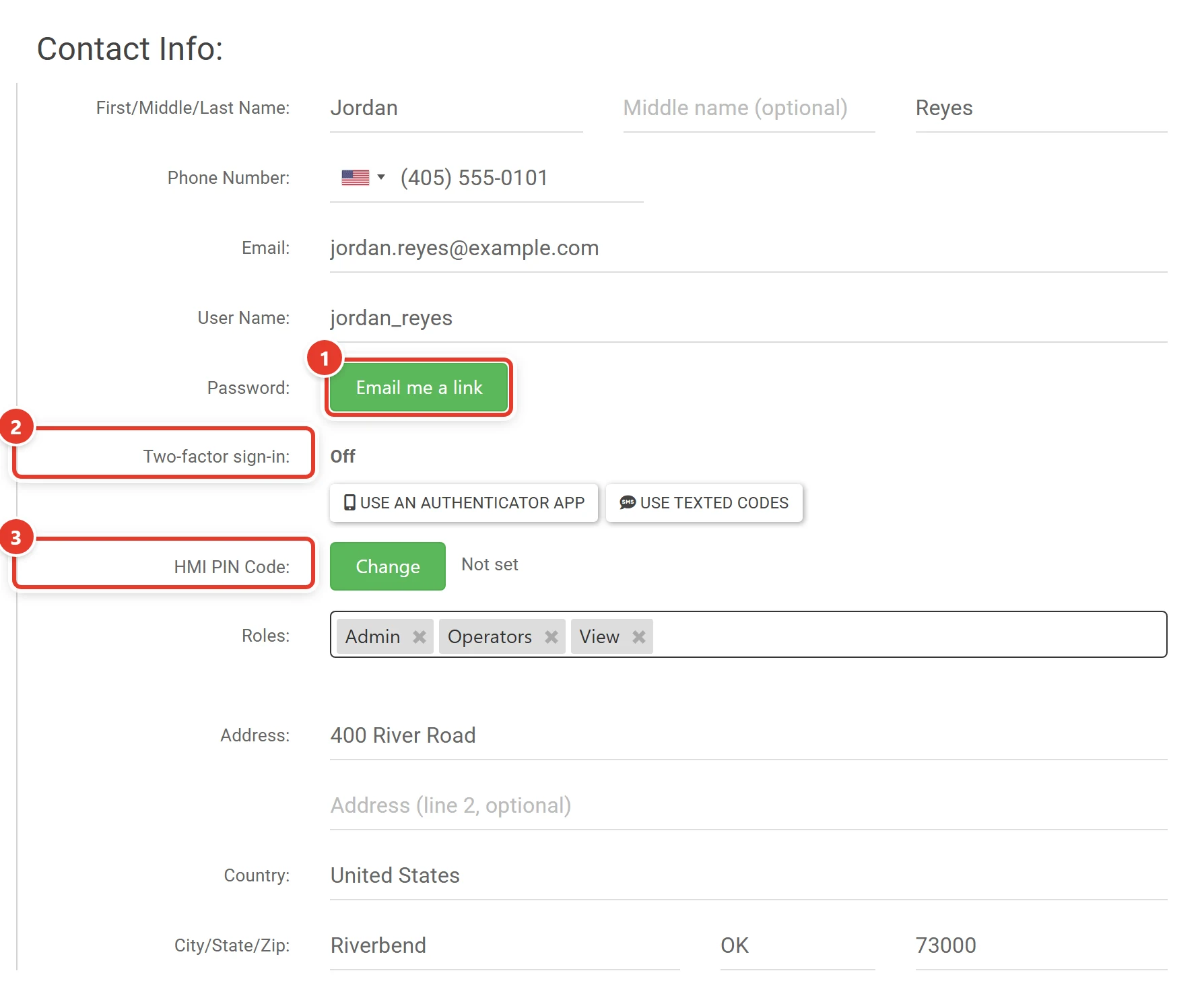This screenshot has width=1204, height=1006.
Task: Click the two-factor status text Off
Action: tap(343, 457)
